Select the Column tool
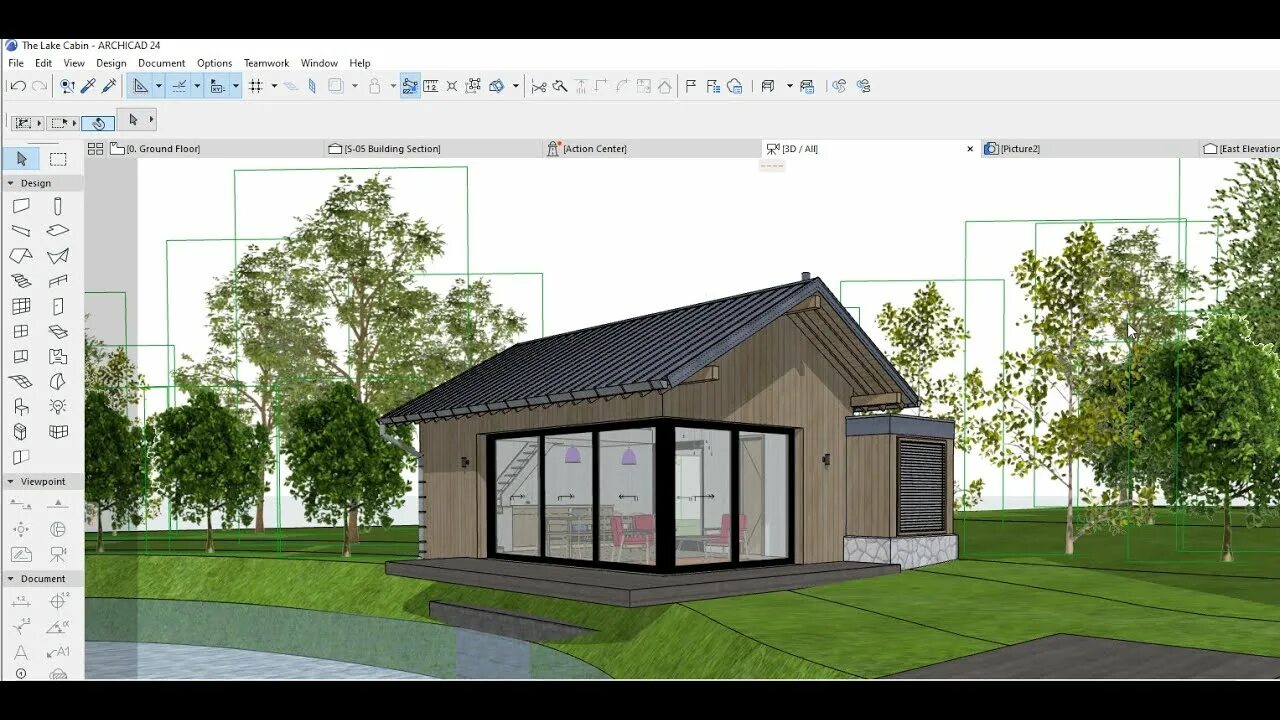The width and height of the screenshot is (1280, 720). click(58, 206)
